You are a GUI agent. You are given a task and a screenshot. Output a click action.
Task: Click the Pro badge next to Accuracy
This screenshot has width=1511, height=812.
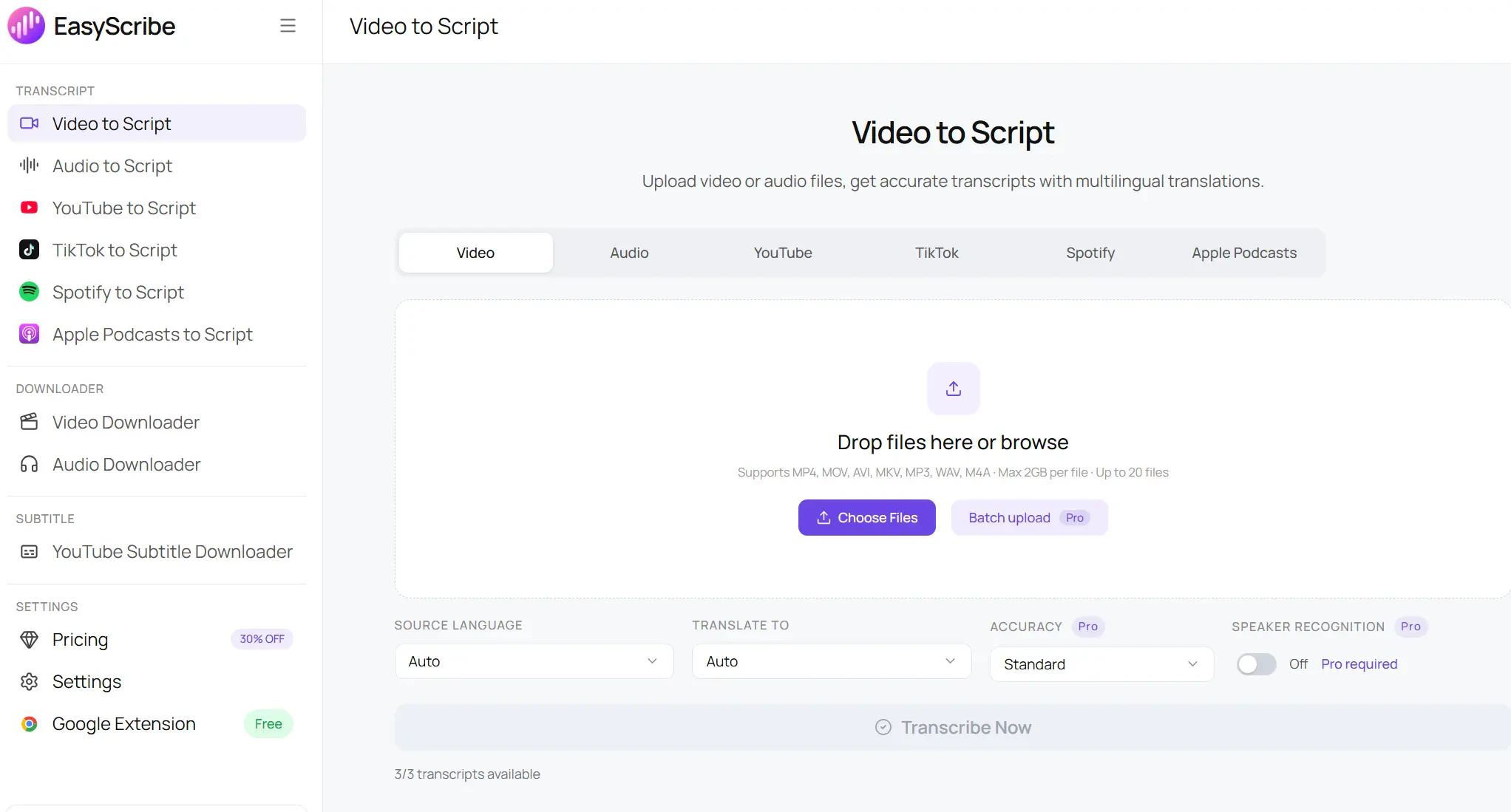tap(1087, 627)
